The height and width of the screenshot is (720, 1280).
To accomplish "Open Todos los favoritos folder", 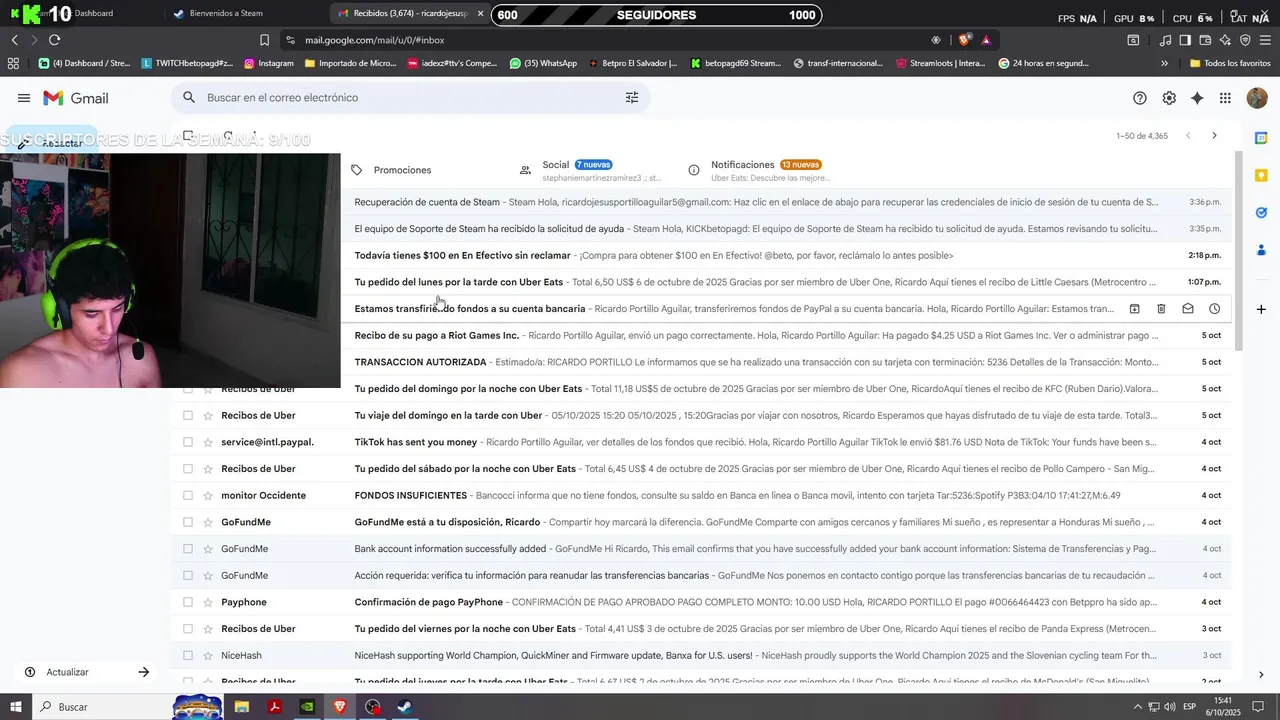I will click(1230, 63).
